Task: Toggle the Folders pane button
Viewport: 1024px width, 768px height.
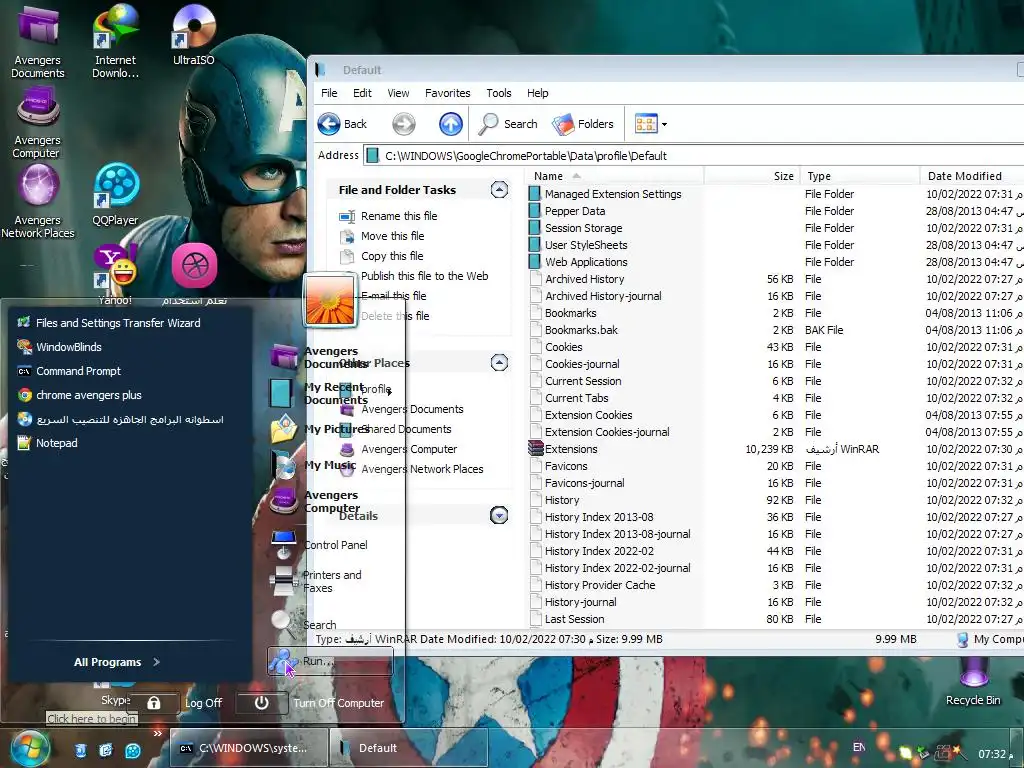Action: coord(583,124)
